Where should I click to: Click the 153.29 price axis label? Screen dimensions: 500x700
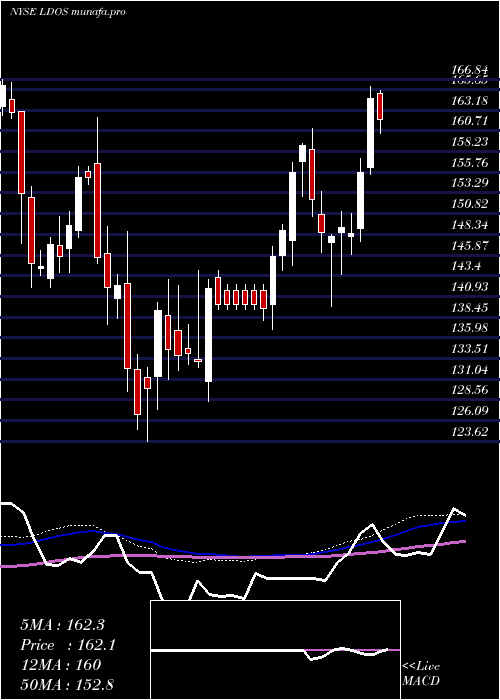[x=469, y=183]
